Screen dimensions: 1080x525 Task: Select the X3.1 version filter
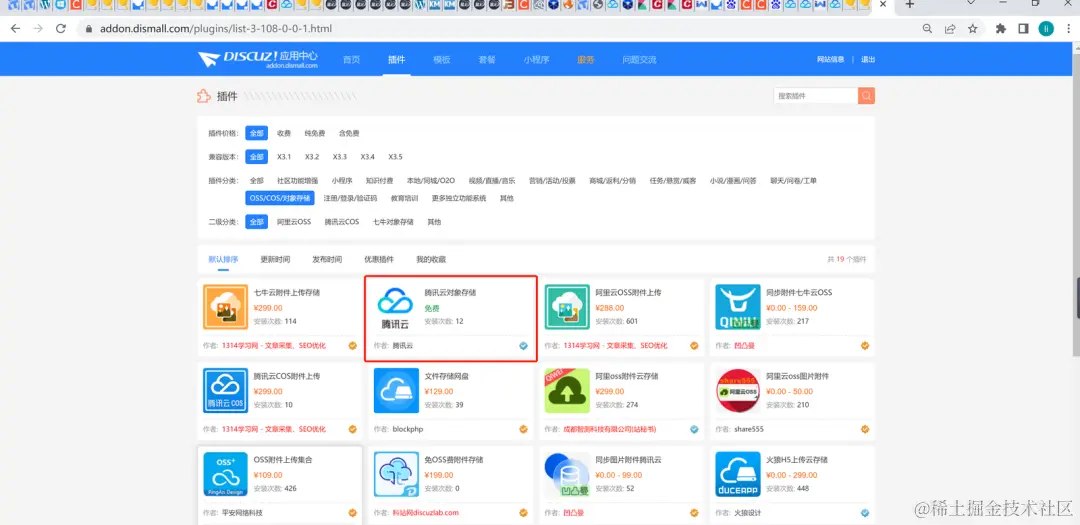(x=284, y=157)
